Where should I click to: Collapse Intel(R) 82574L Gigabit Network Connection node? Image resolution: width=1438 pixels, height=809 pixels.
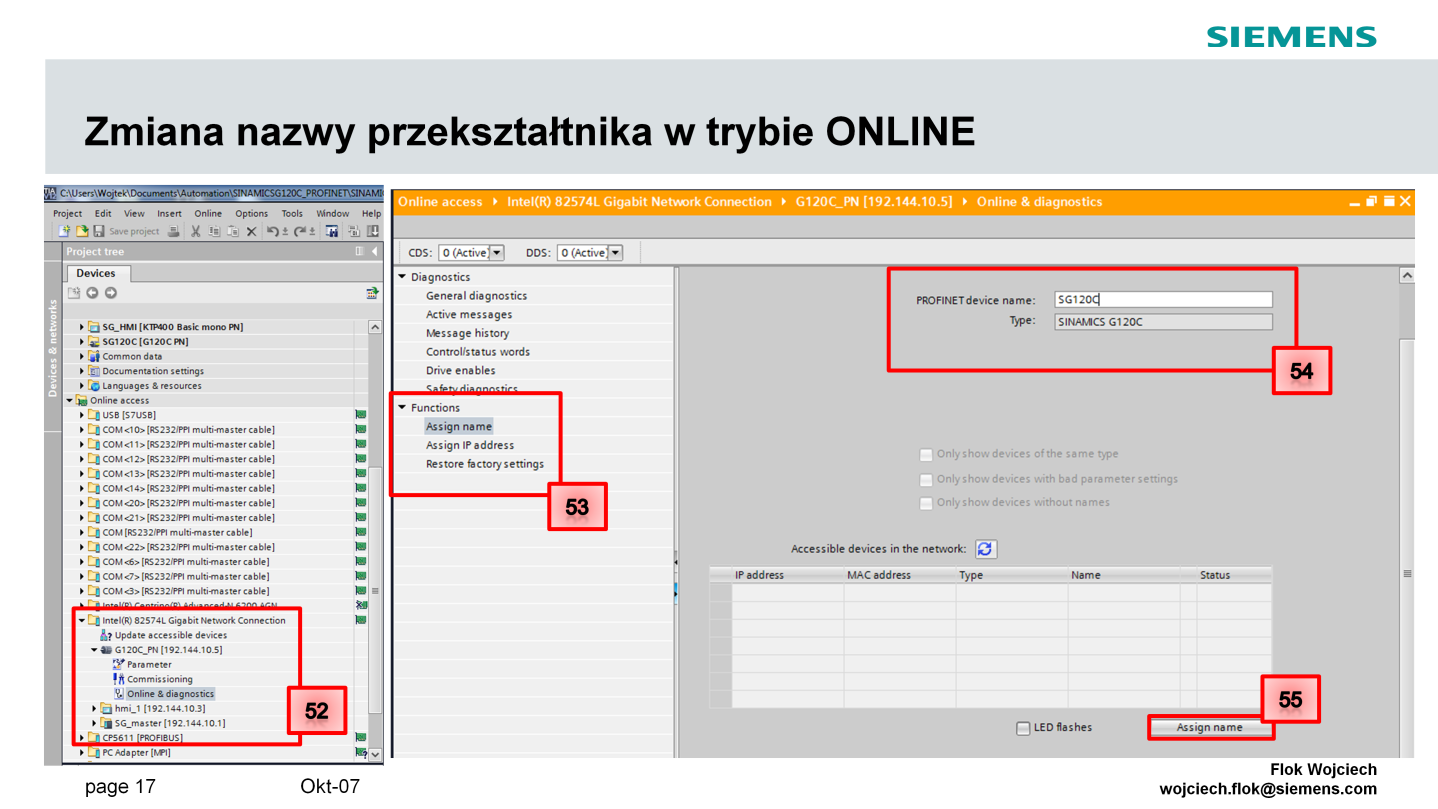click(82, 620)
